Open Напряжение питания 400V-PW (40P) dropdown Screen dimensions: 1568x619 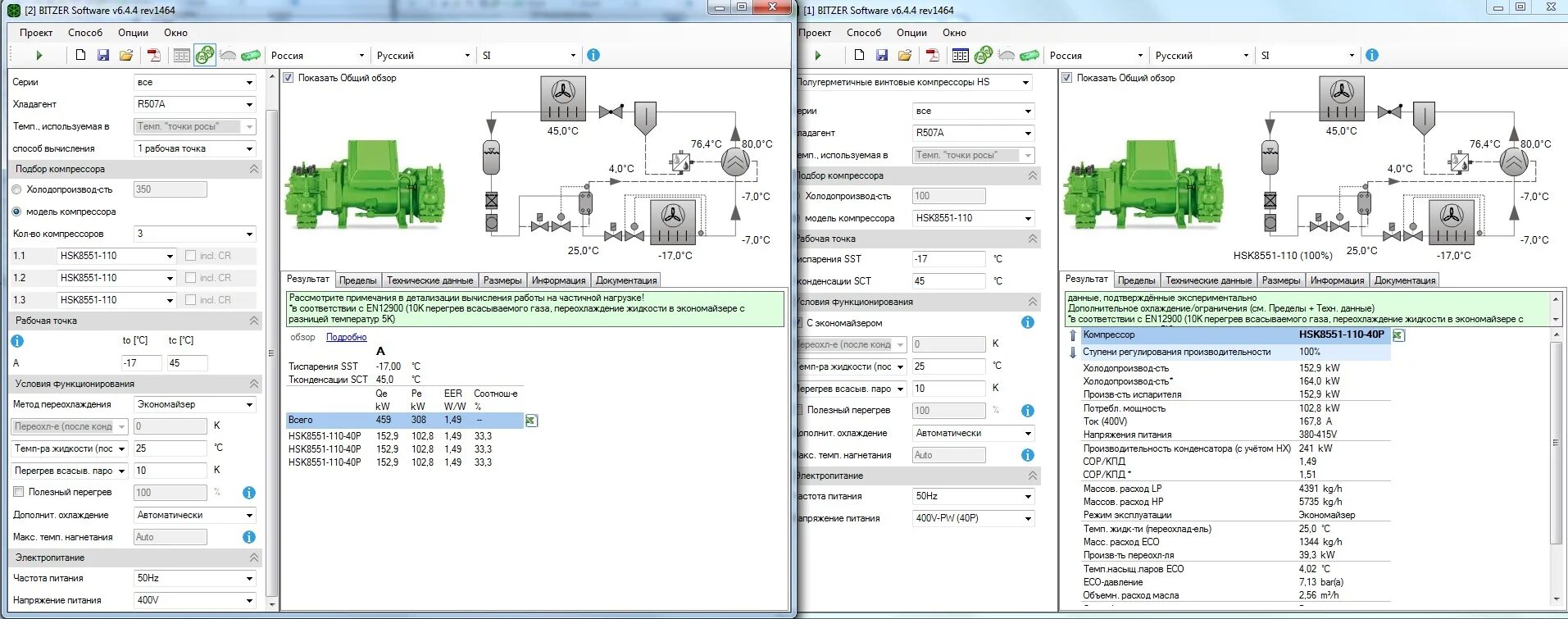(974, 518)
